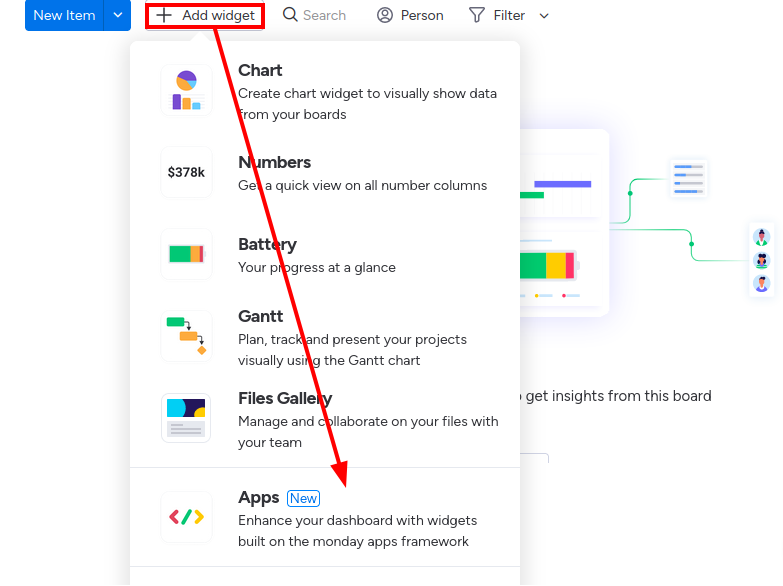
Task: Click the $378k Numbers widget icon
Action: pyautogui.click(x=186, y=172)
